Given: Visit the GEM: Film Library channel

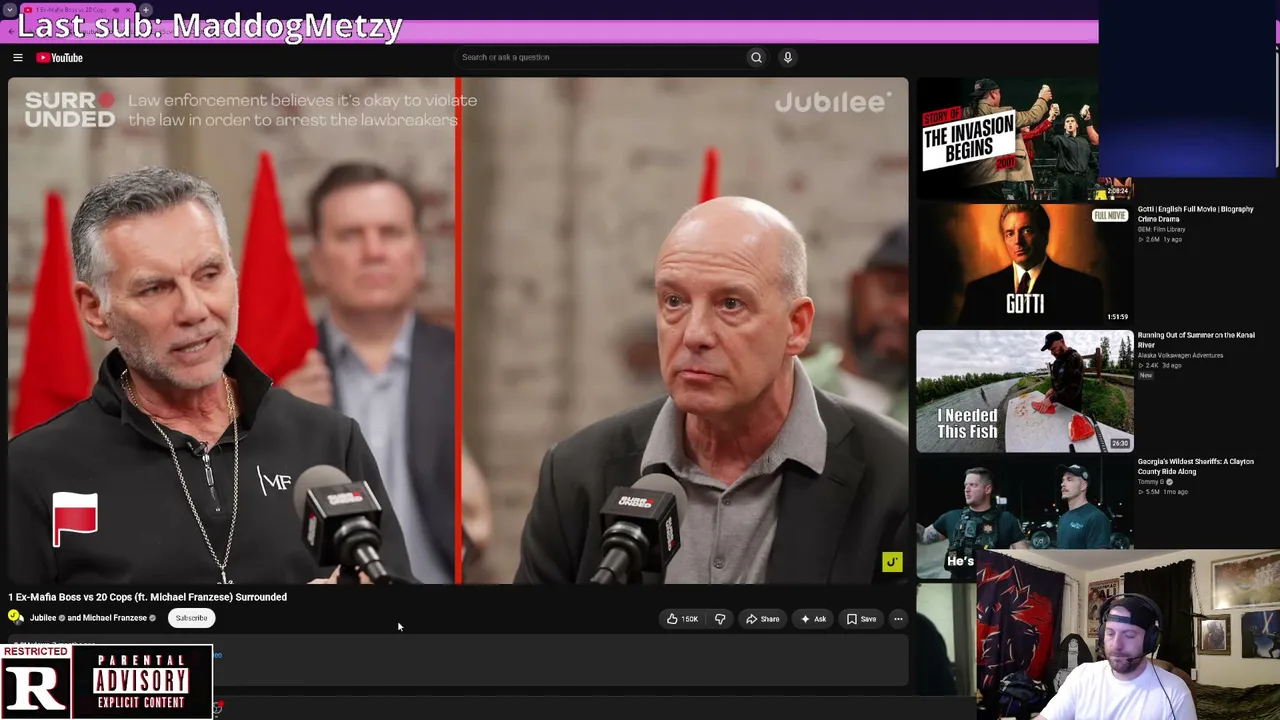Looking at the screenshot, I should click(1161, 230).
